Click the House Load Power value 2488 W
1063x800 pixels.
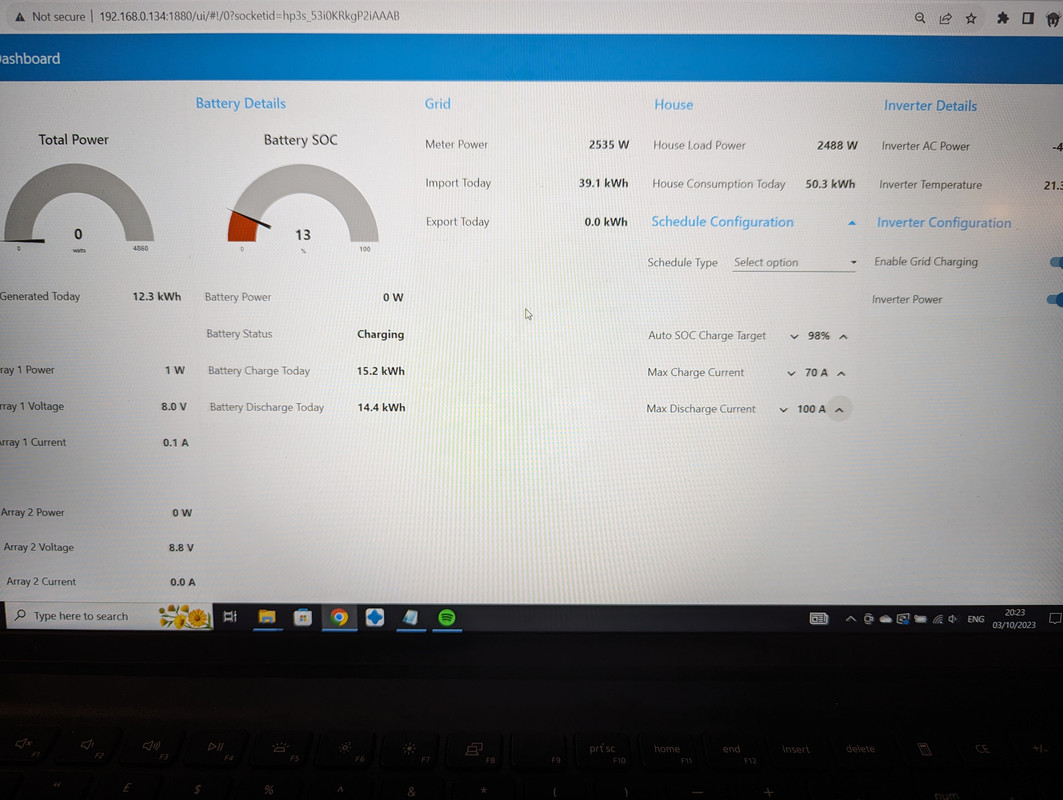[x=837, y=145]
